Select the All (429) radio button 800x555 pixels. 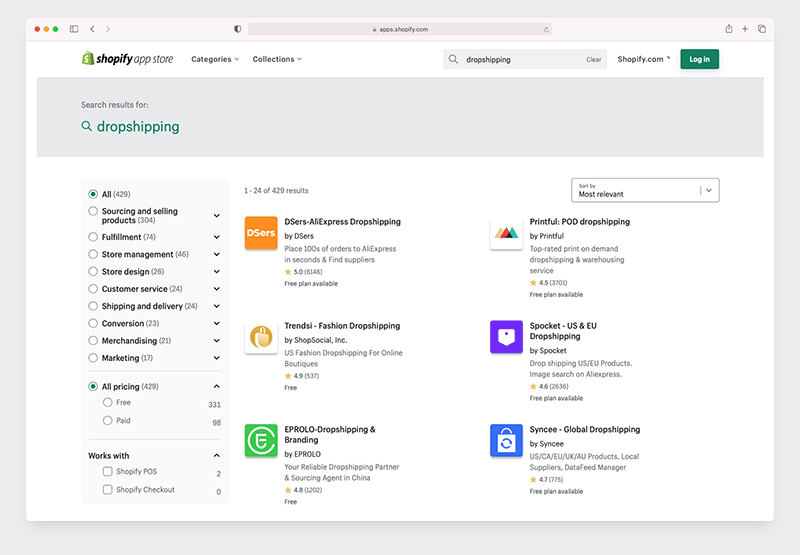coord(93,194)
